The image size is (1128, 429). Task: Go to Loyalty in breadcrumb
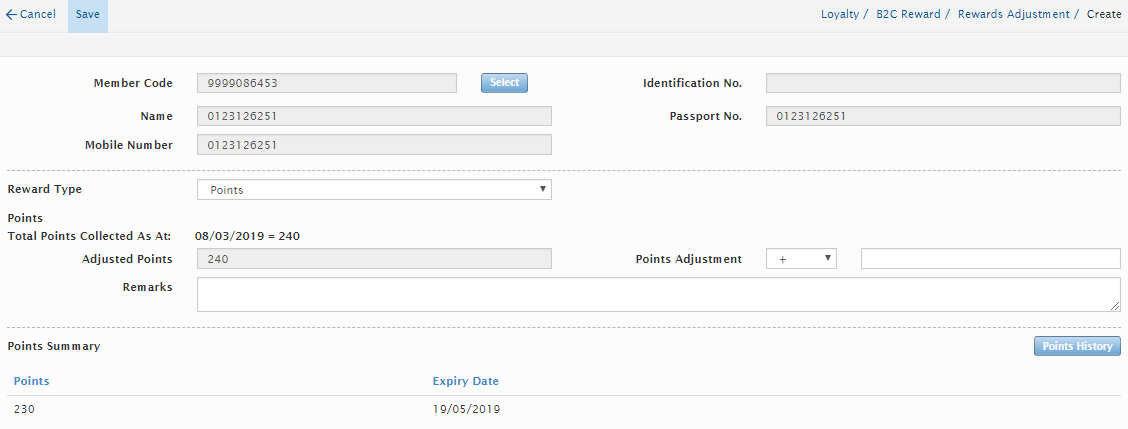click(x=839, y=15)
